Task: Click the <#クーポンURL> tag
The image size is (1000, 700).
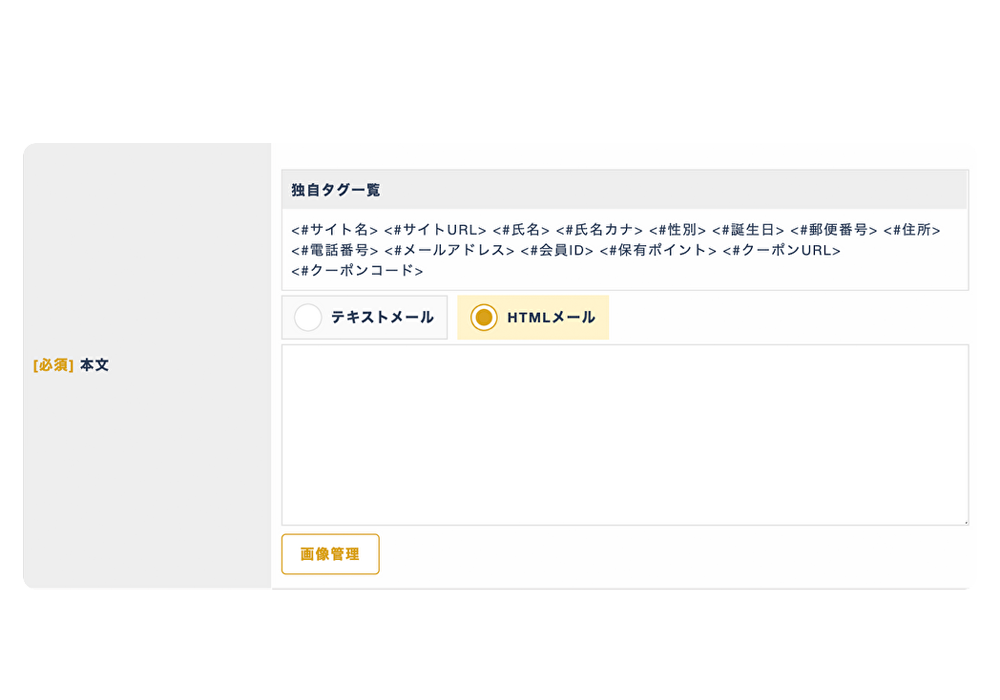Action: pyautogui.click(x=782, y=250)
